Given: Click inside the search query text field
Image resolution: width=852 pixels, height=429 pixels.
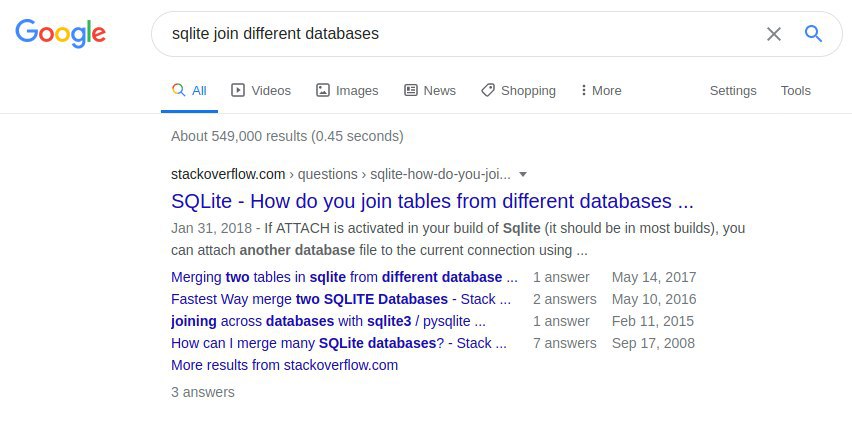Looking at the screenshot, I should tap(456, 34).
